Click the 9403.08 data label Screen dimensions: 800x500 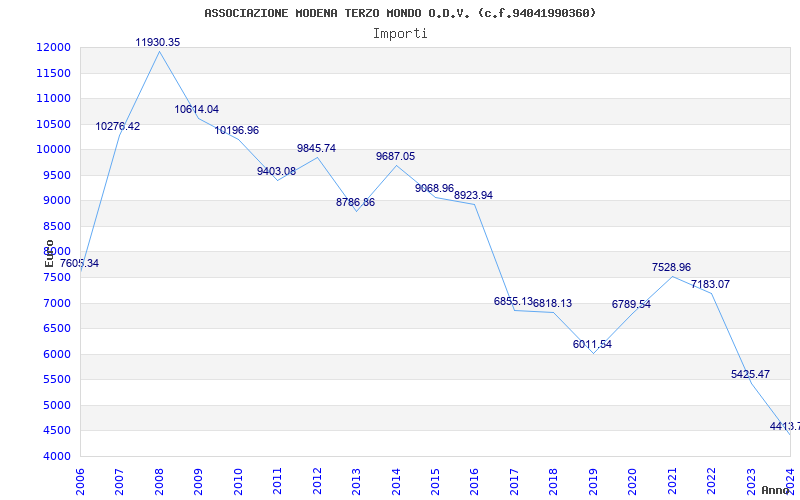tap(277, 171)
